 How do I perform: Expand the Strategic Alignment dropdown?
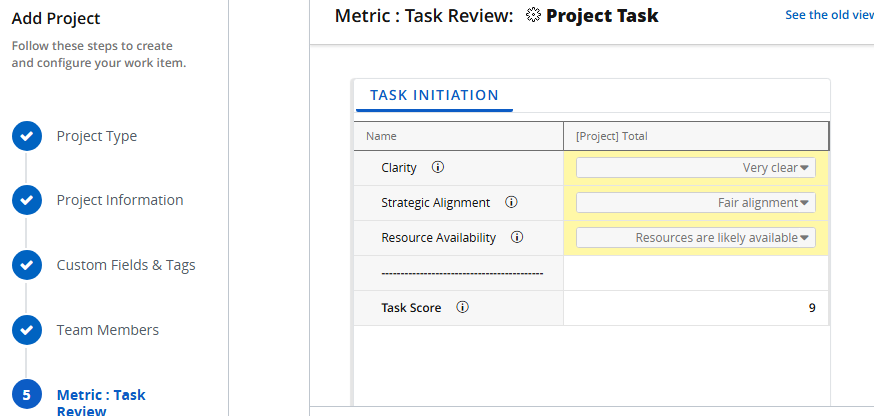point(696,203)
